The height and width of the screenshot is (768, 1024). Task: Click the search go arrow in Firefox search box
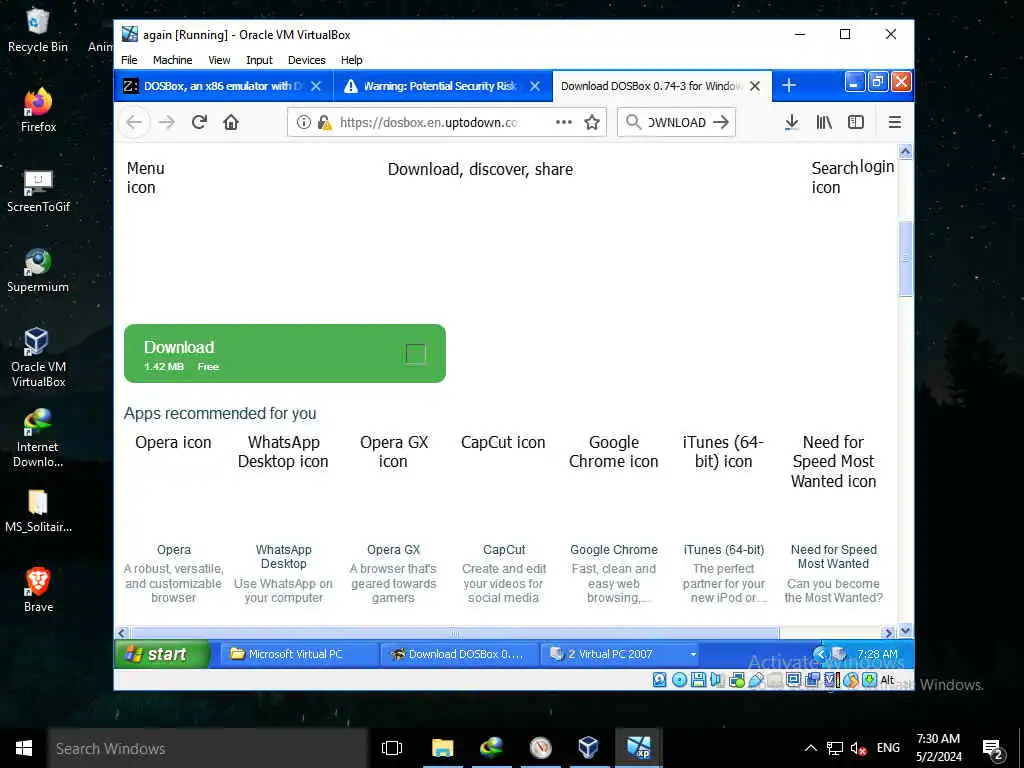coord(721,122)
